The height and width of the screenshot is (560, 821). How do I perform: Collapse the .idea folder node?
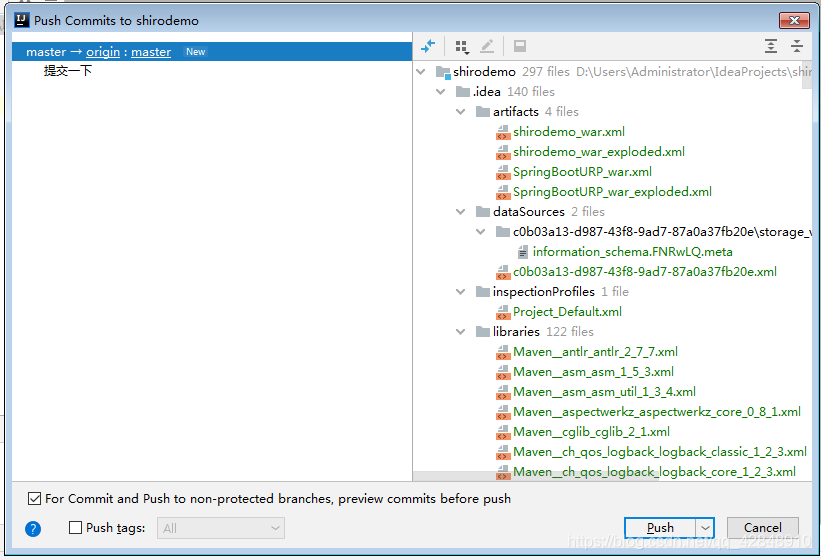[441, 92]
